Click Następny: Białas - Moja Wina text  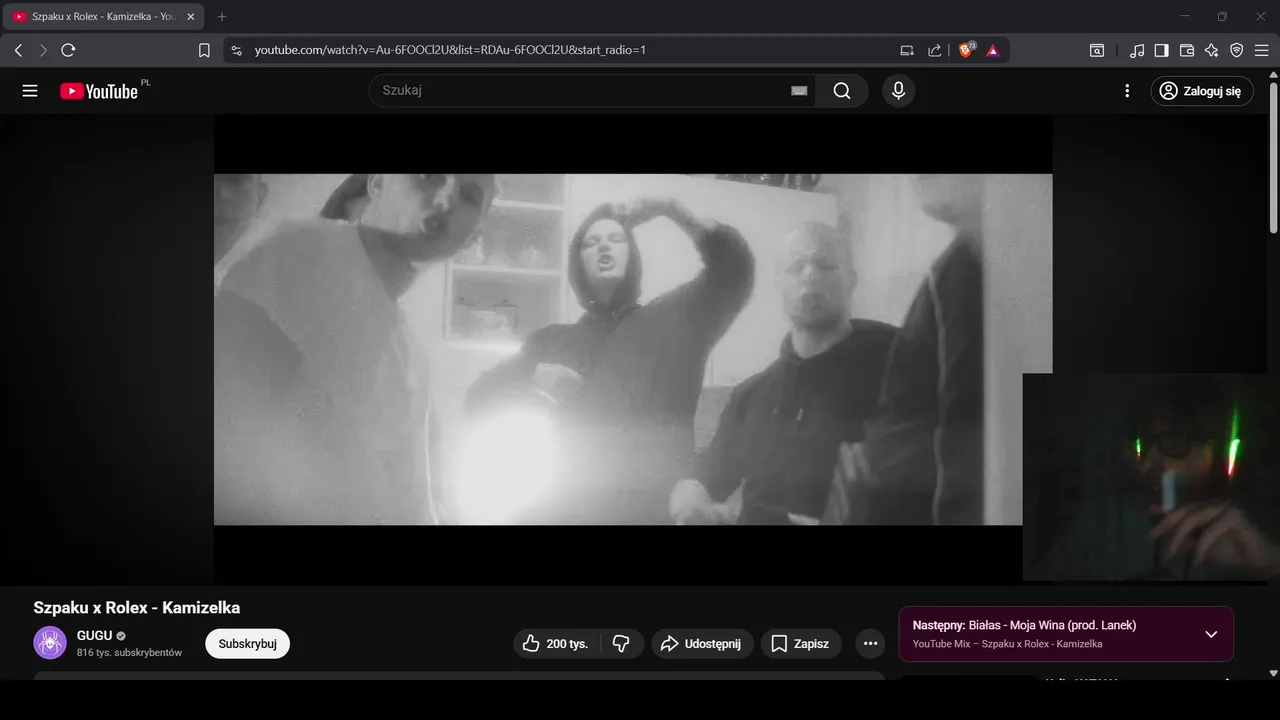pos(1024,625)
